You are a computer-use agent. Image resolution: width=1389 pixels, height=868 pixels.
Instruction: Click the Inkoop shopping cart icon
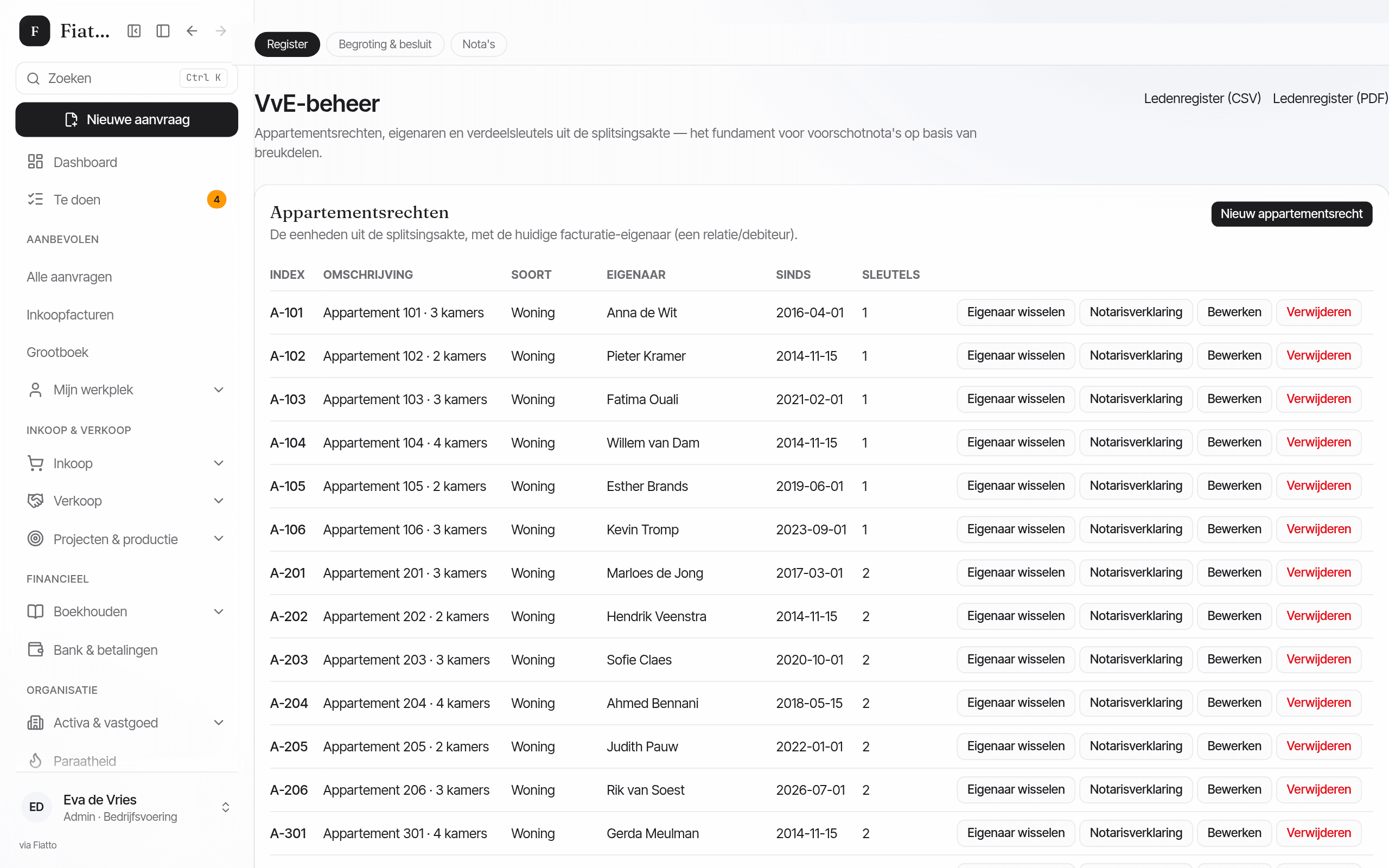(36, 463)
